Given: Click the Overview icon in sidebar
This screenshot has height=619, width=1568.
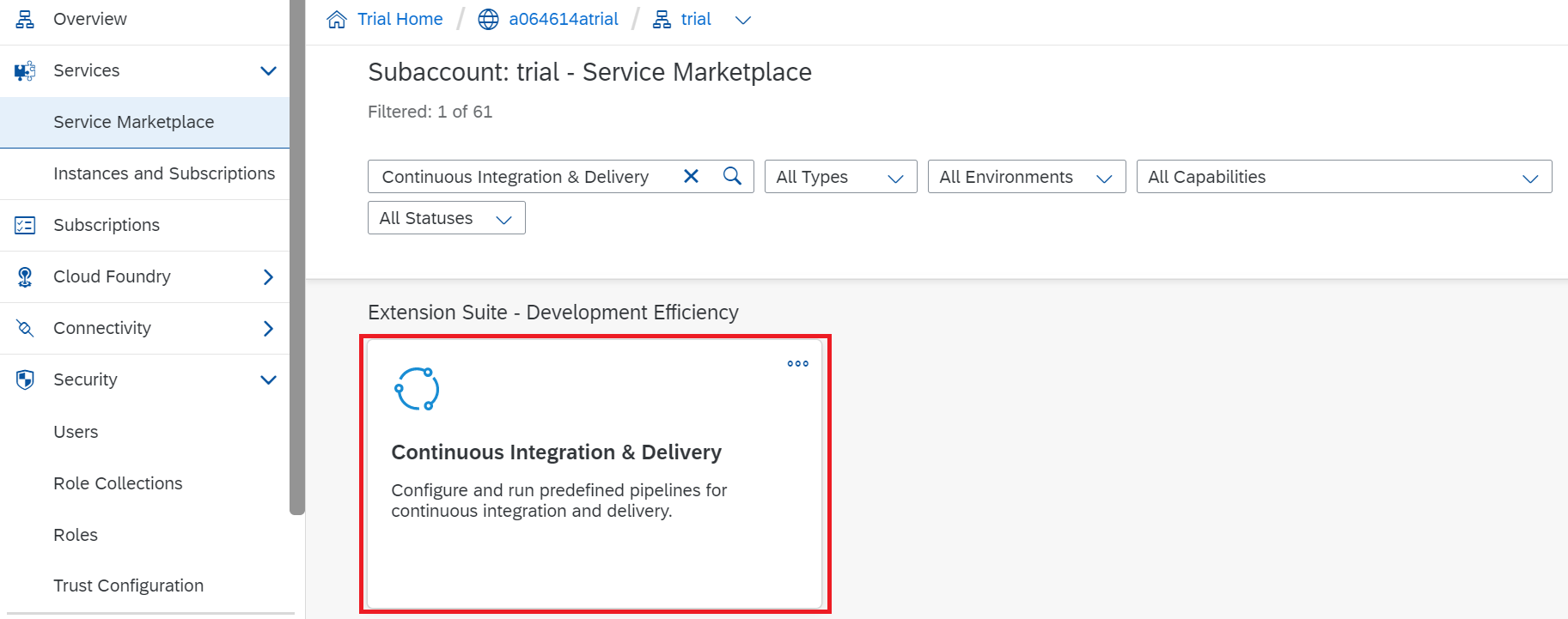Looking at the screenshot, I should click(25, 19).
